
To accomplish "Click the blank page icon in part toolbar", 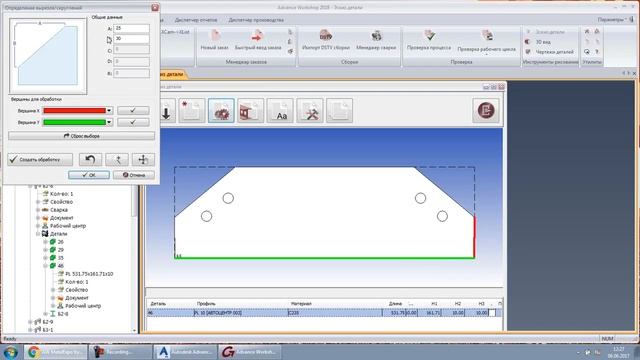I will coord(339,111).
